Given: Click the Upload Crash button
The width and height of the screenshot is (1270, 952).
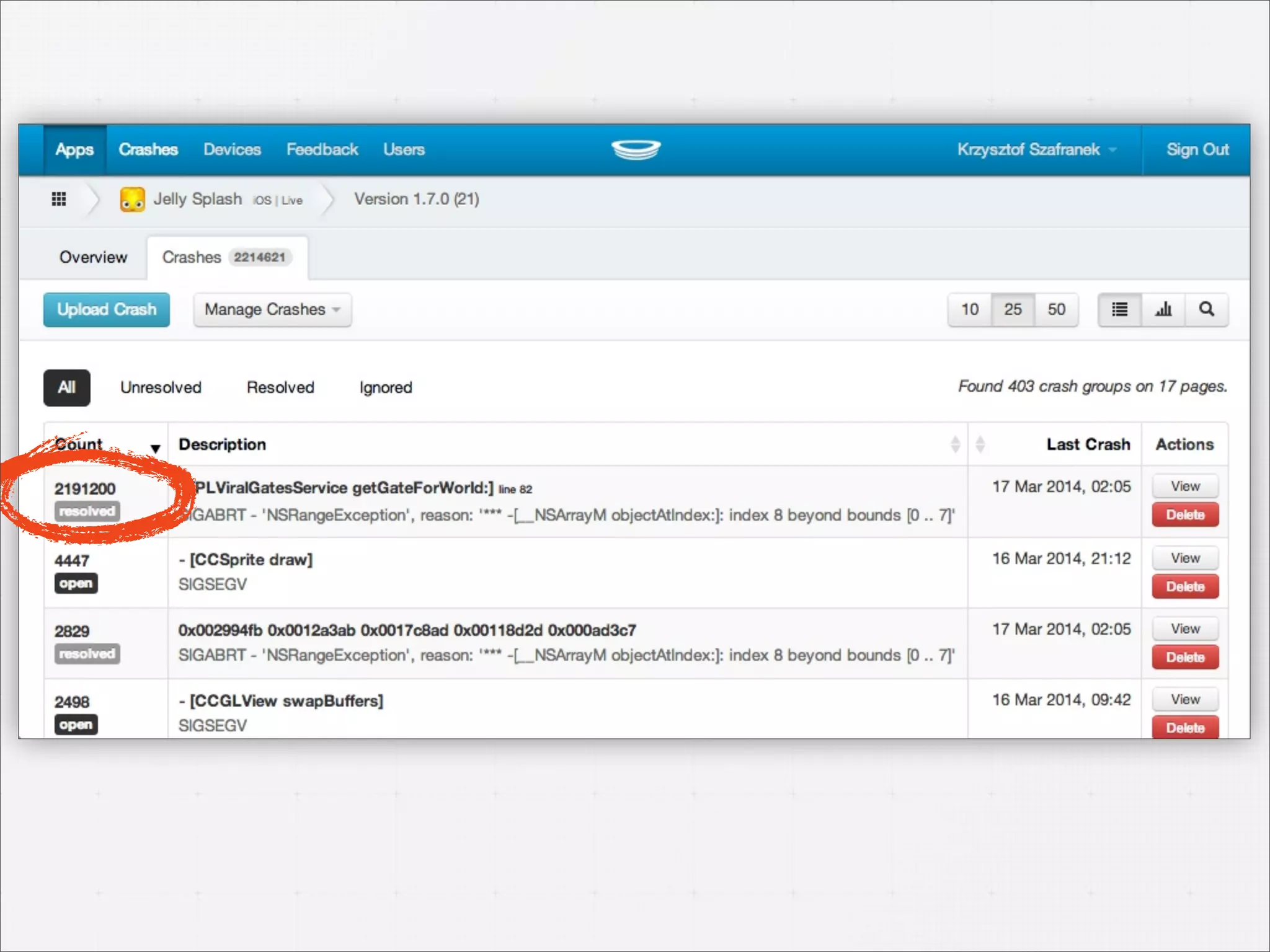Looking at the screenshot, I should tap(107, 309).
